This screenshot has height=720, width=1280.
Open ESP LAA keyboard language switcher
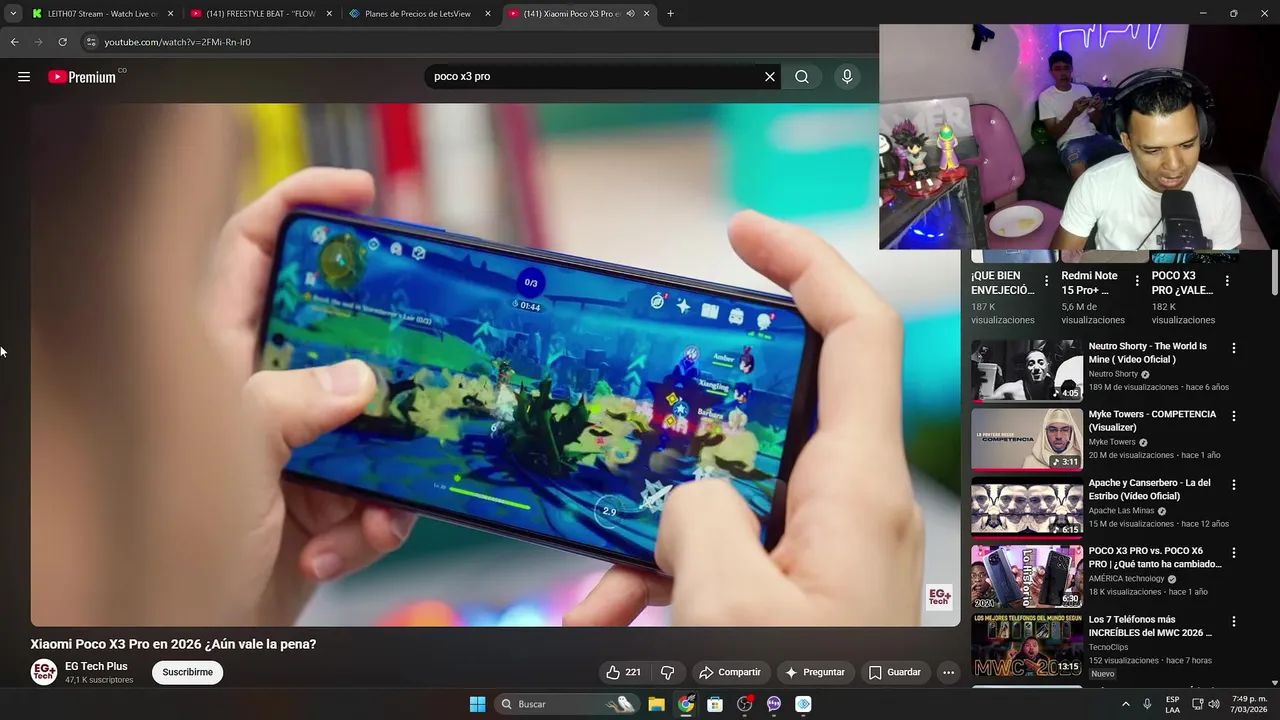[x=1173, y=704]
